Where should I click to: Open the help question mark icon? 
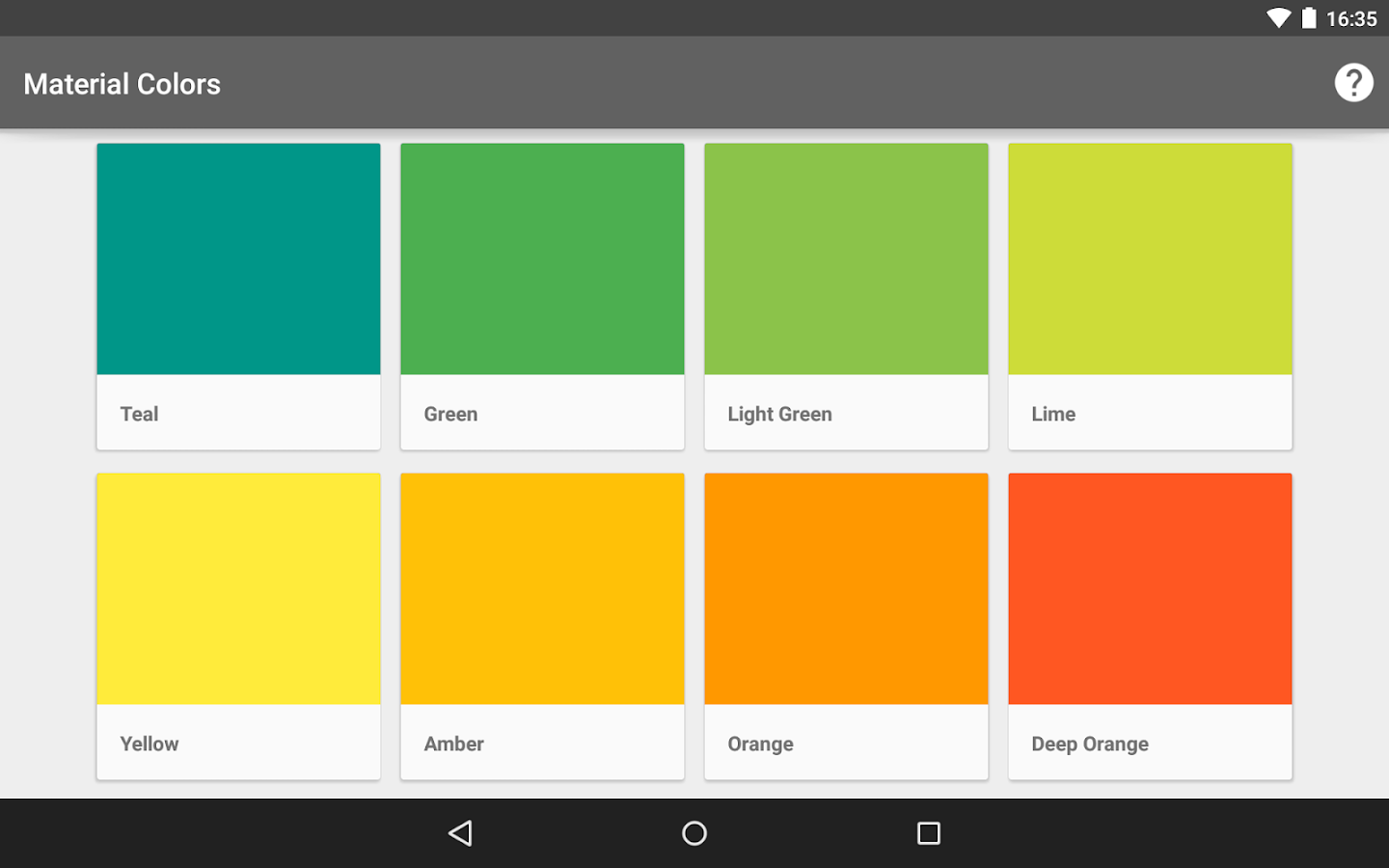point(1353,83)
